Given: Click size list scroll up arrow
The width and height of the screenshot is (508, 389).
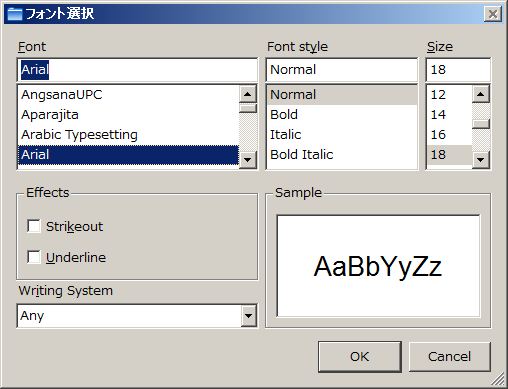Looking at the screenshot, I should click(481, 94).
